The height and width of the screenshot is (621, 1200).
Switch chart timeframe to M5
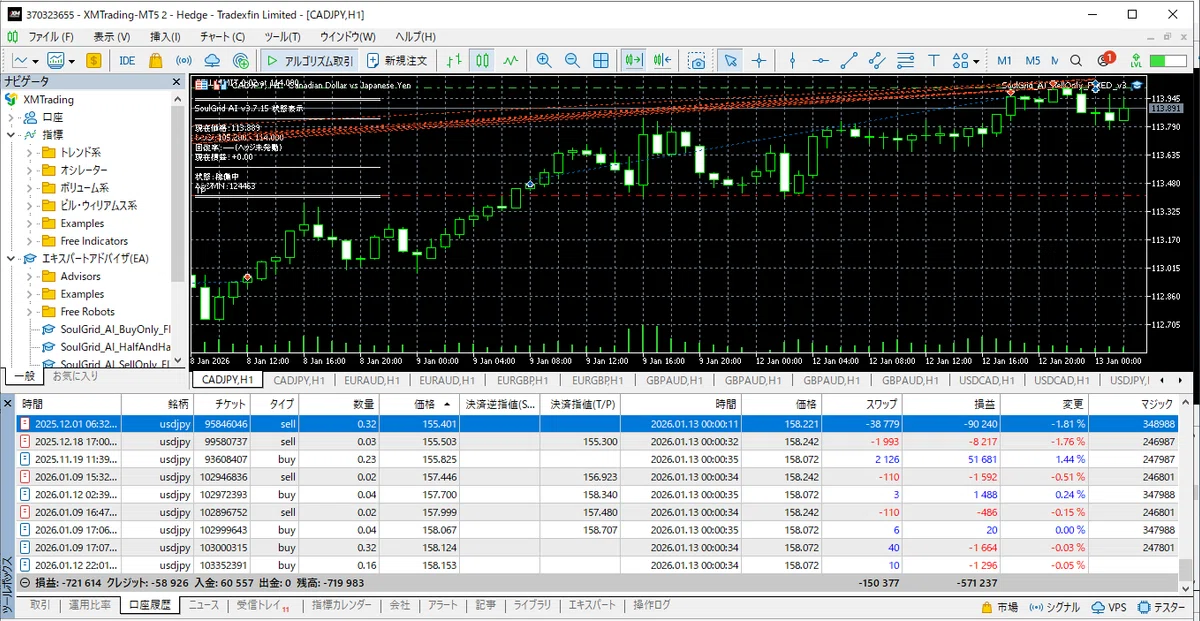(x=1032, y=60)
